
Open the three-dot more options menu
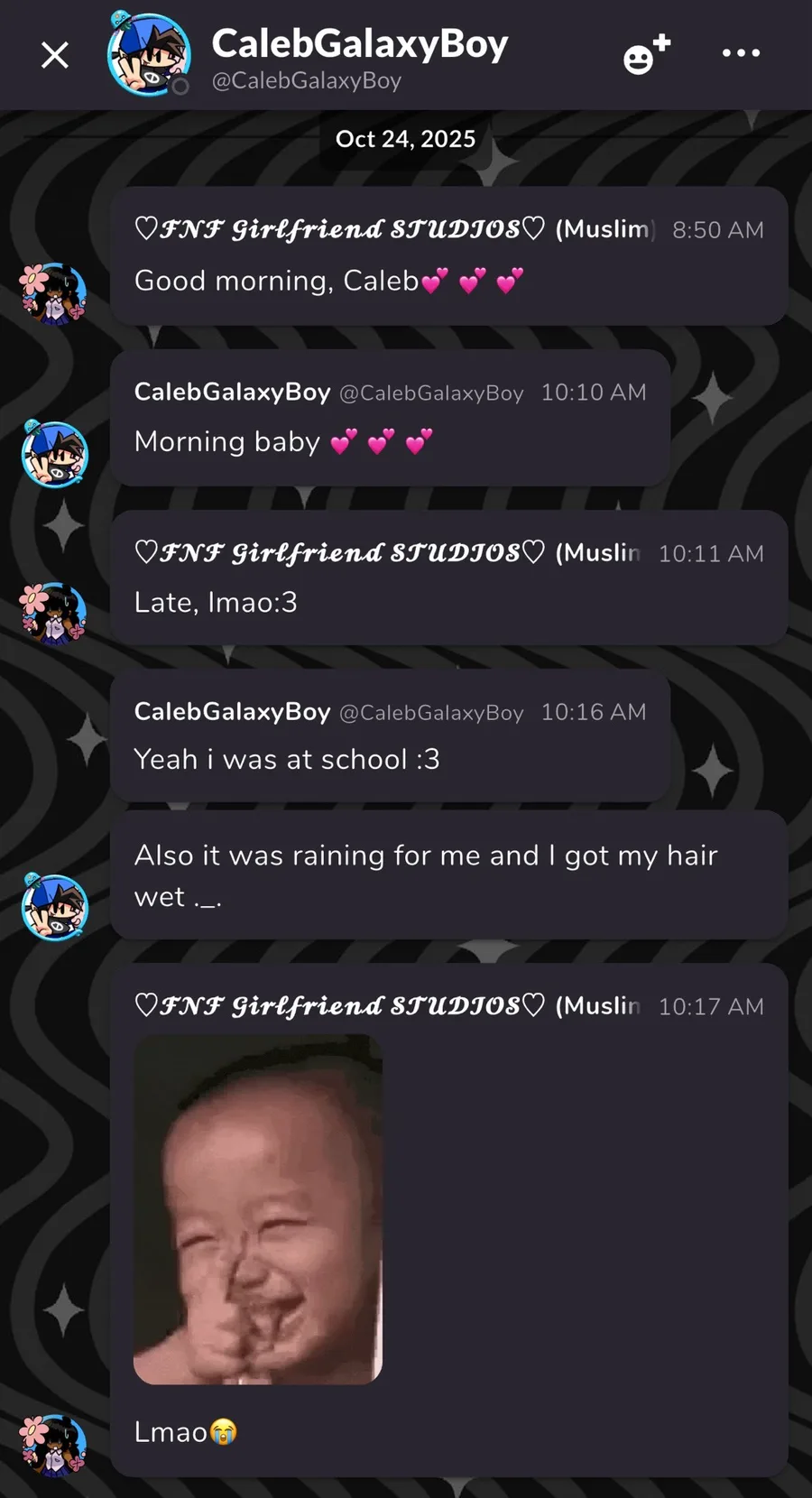click(741, 53)
